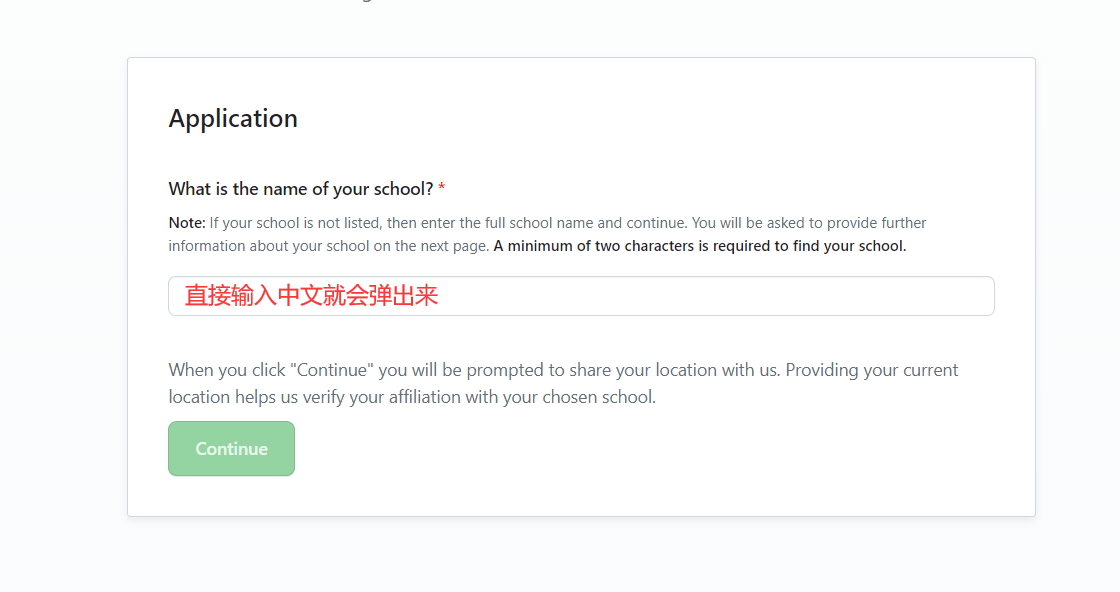
Task: Click the red Chinese hint text in the field
Action: (x=311, y=296)
